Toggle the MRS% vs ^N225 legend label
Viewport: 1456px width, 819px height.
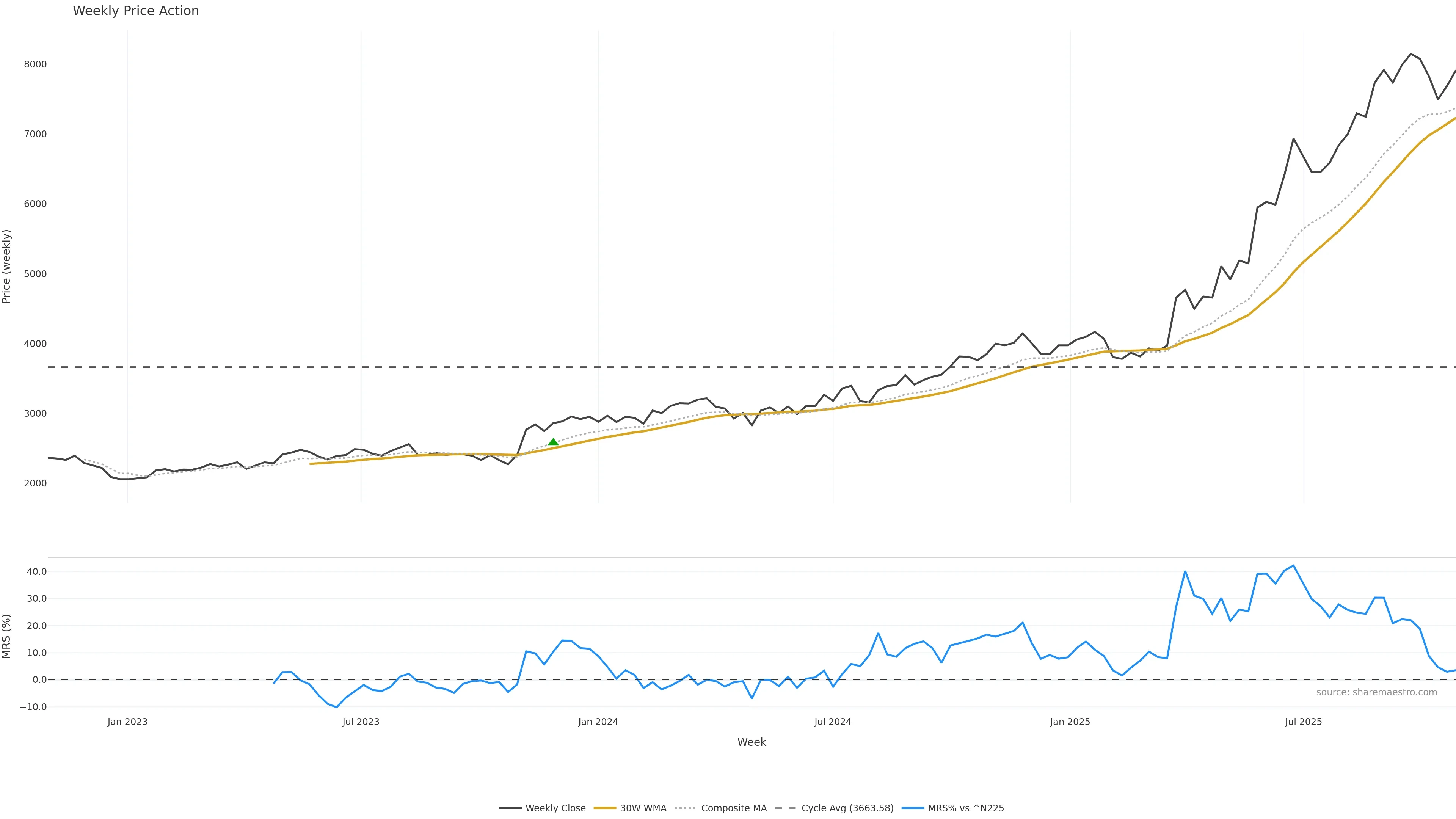point(966,808)
